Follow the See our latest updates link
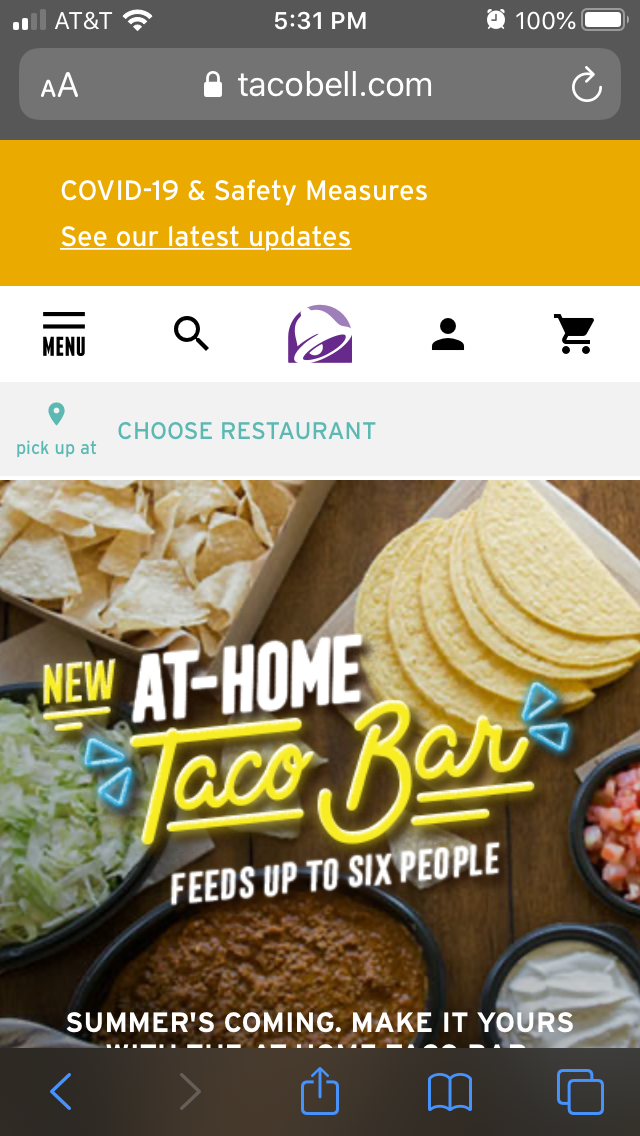Screen dimensions: 640x1136 [x=206, y=237]
